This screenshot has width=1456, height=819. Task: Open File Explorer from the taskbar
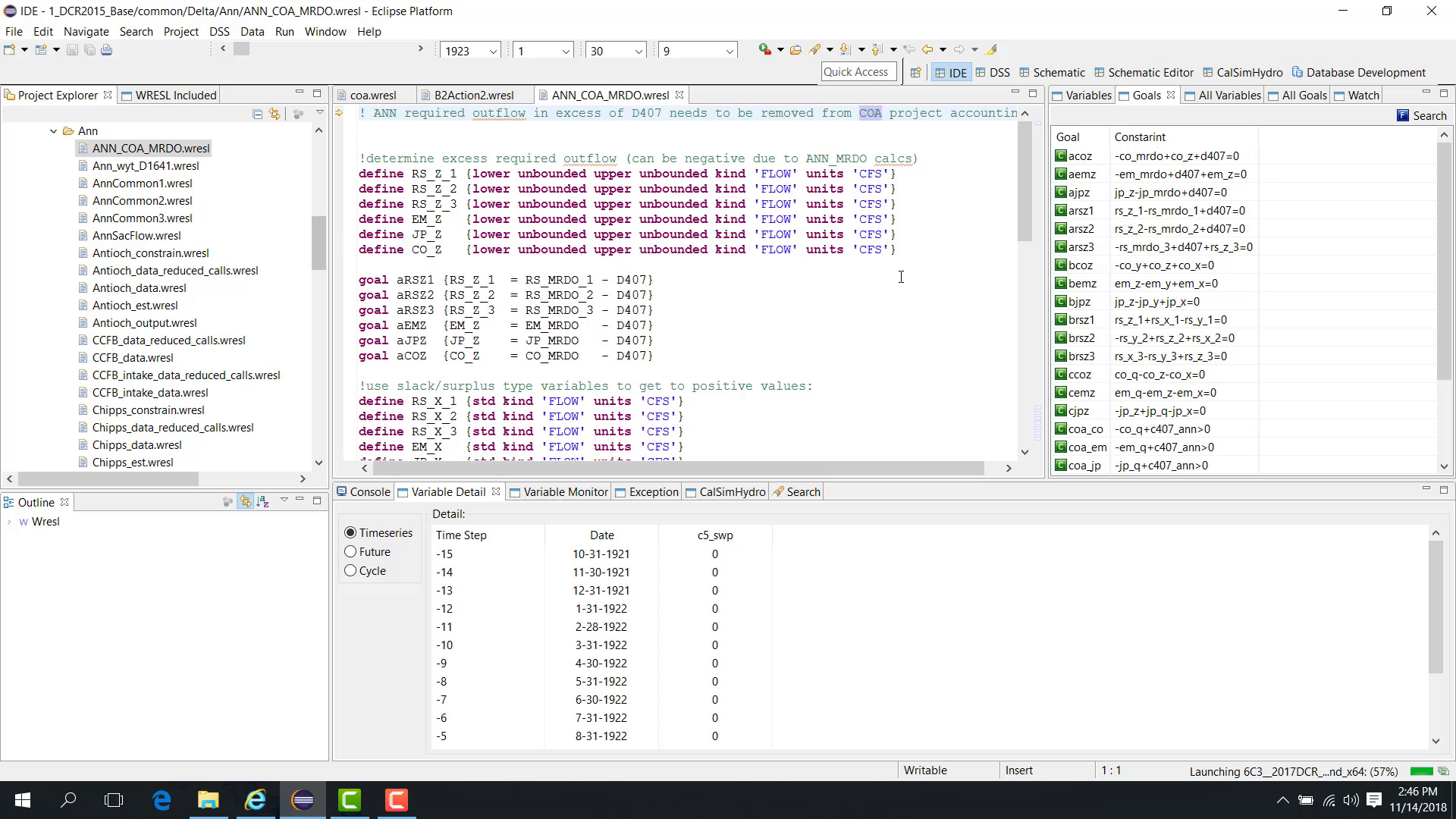click(209, 800)
